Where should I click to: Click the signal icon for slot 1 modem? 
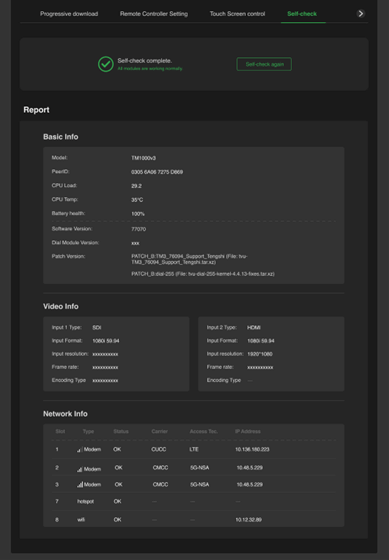click(x=80, y=450)
